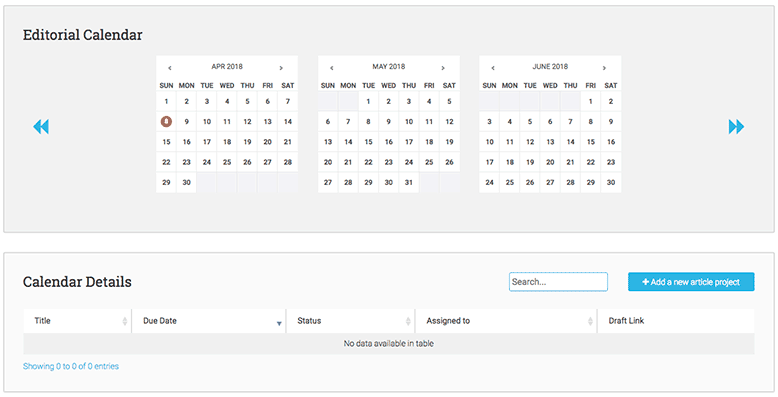This screenshot has width=778, height=397.
Task: Select April 30 in APR 2018 calendar
Action: click(187, 182)
